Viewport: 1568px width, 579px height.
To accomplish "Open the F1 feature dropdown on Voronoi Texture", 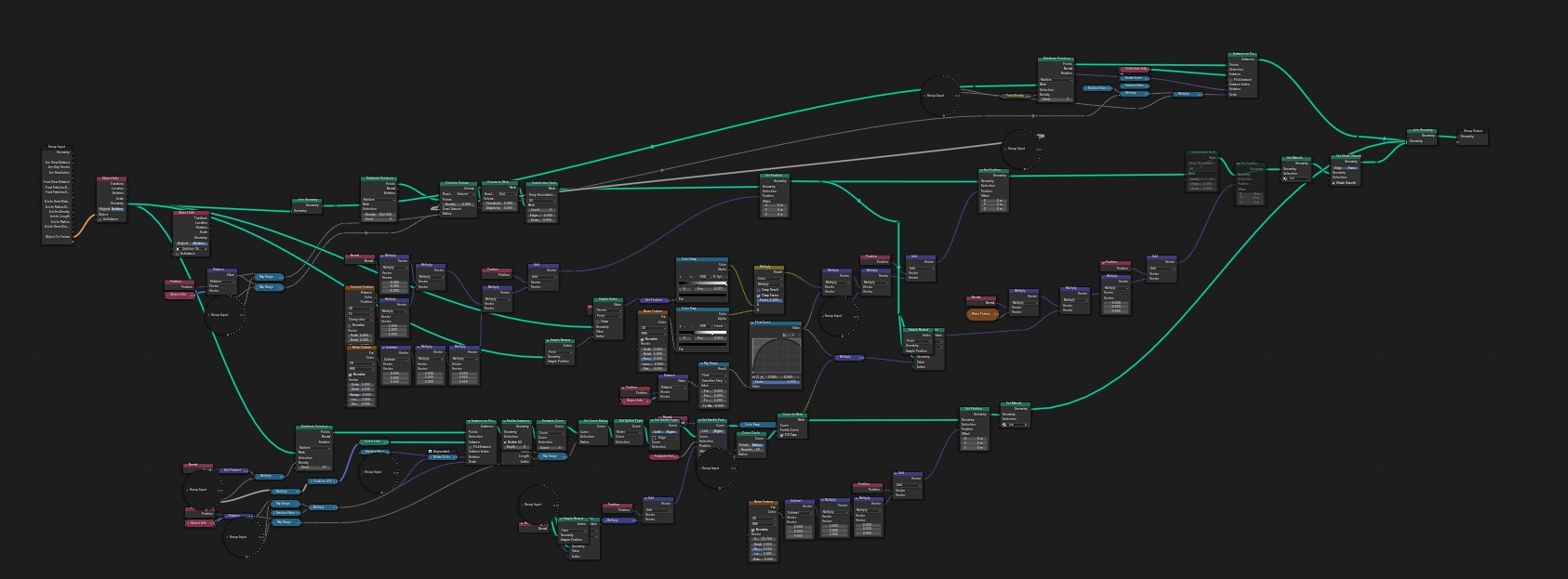I will (x=362, y=313).
